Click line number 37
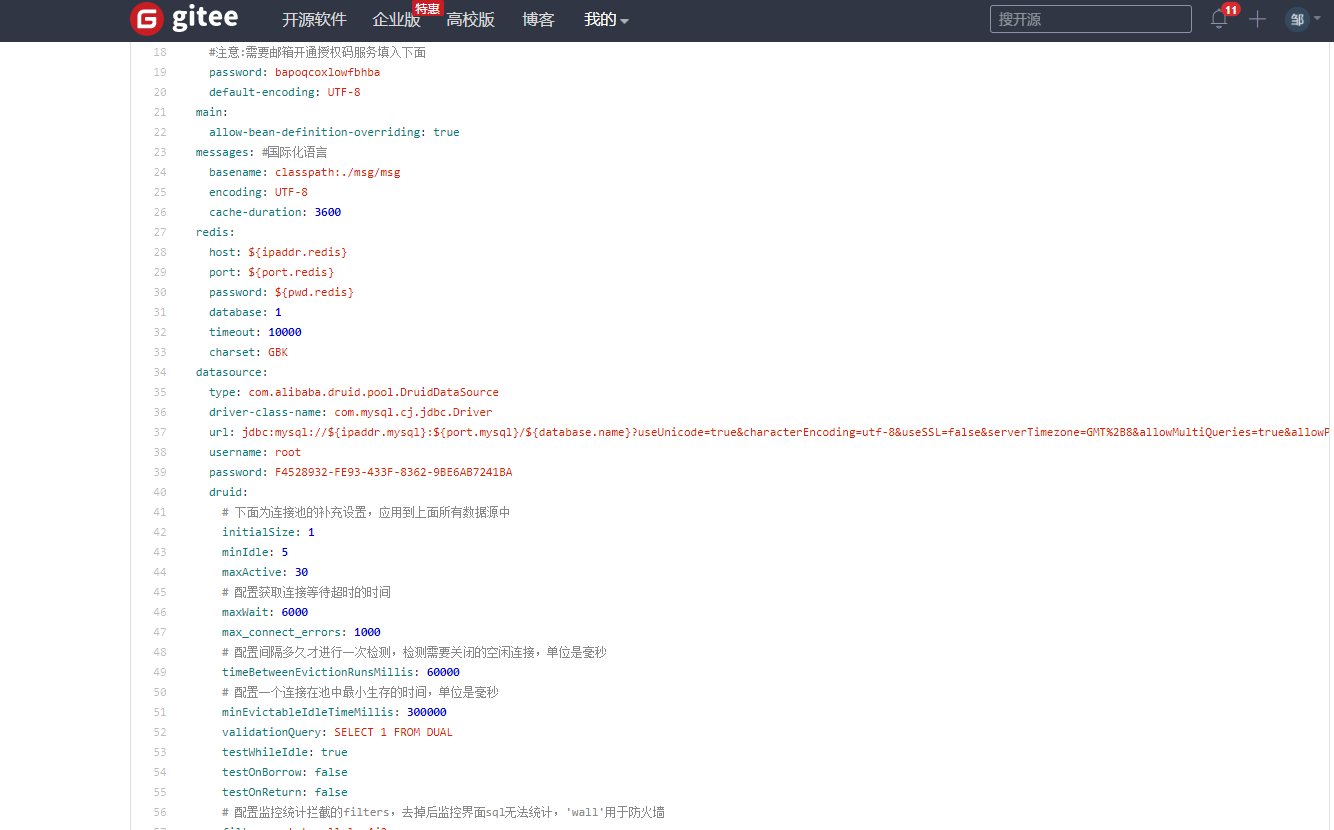This screenshot has width=1334, height=830. (x=160, y=432)
